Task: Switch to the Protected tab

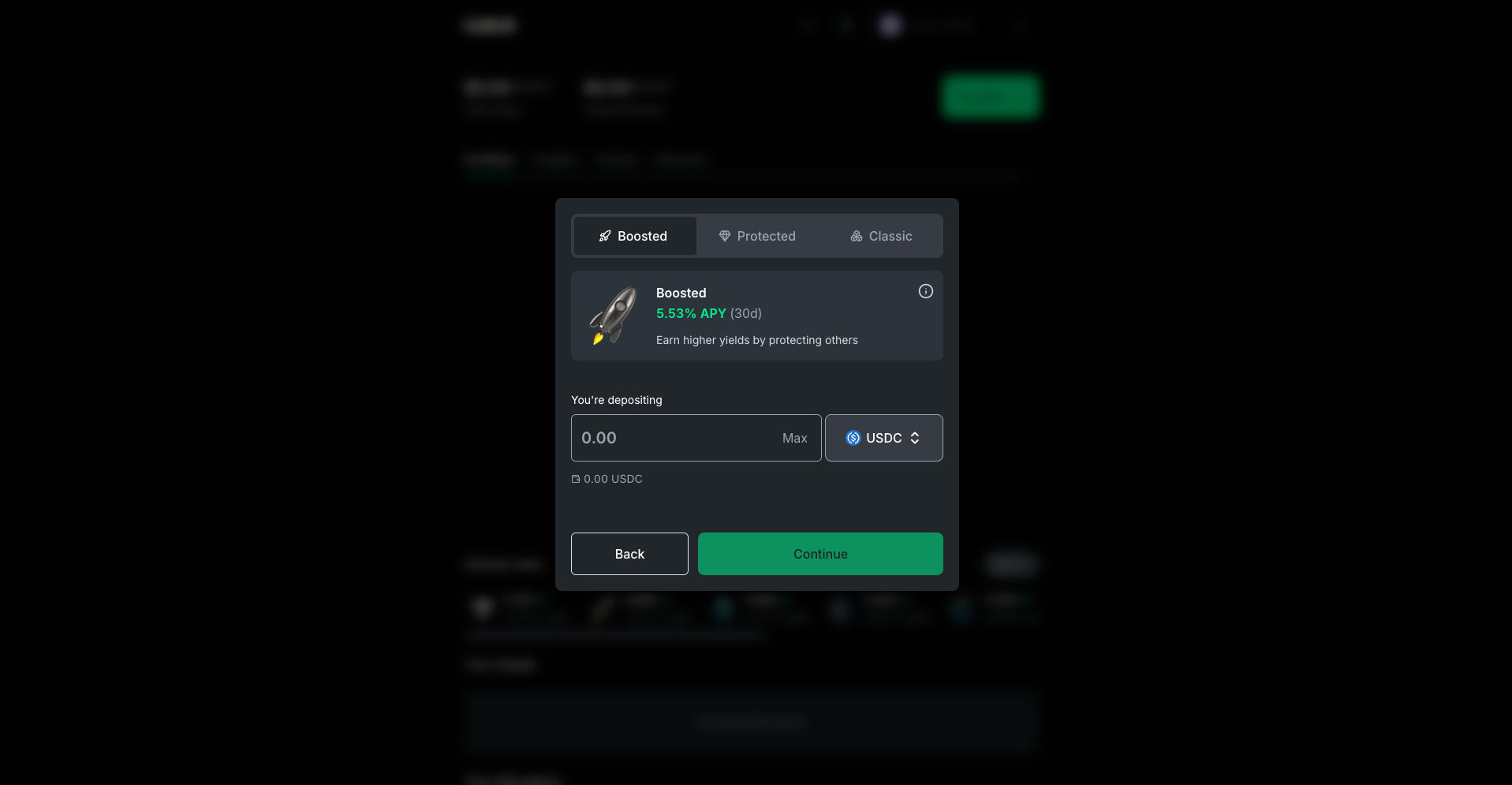Action: (x=757, y=236)
